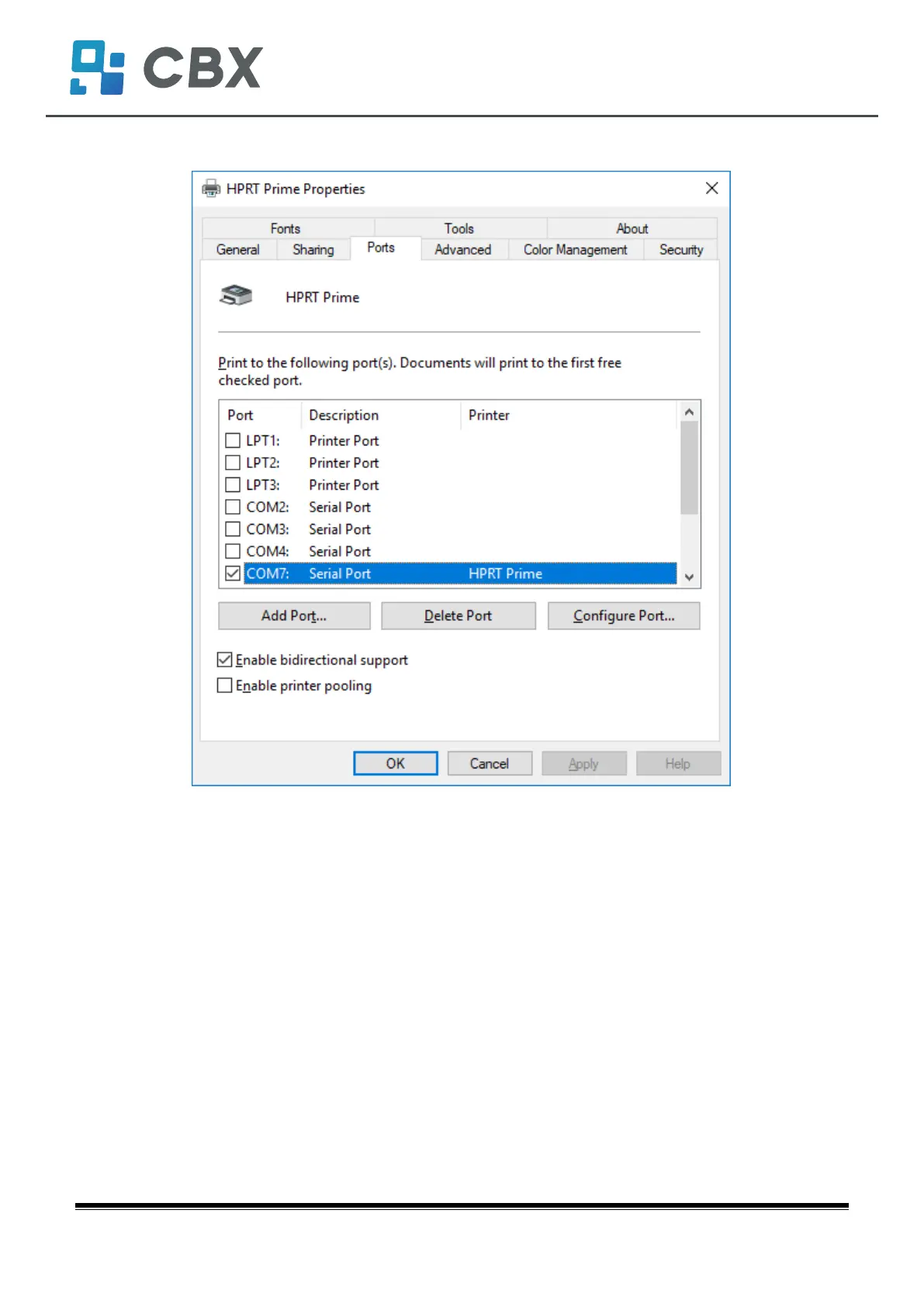Check the LPT1 port checkbox

pyautogui.click(x=233, y=440)
